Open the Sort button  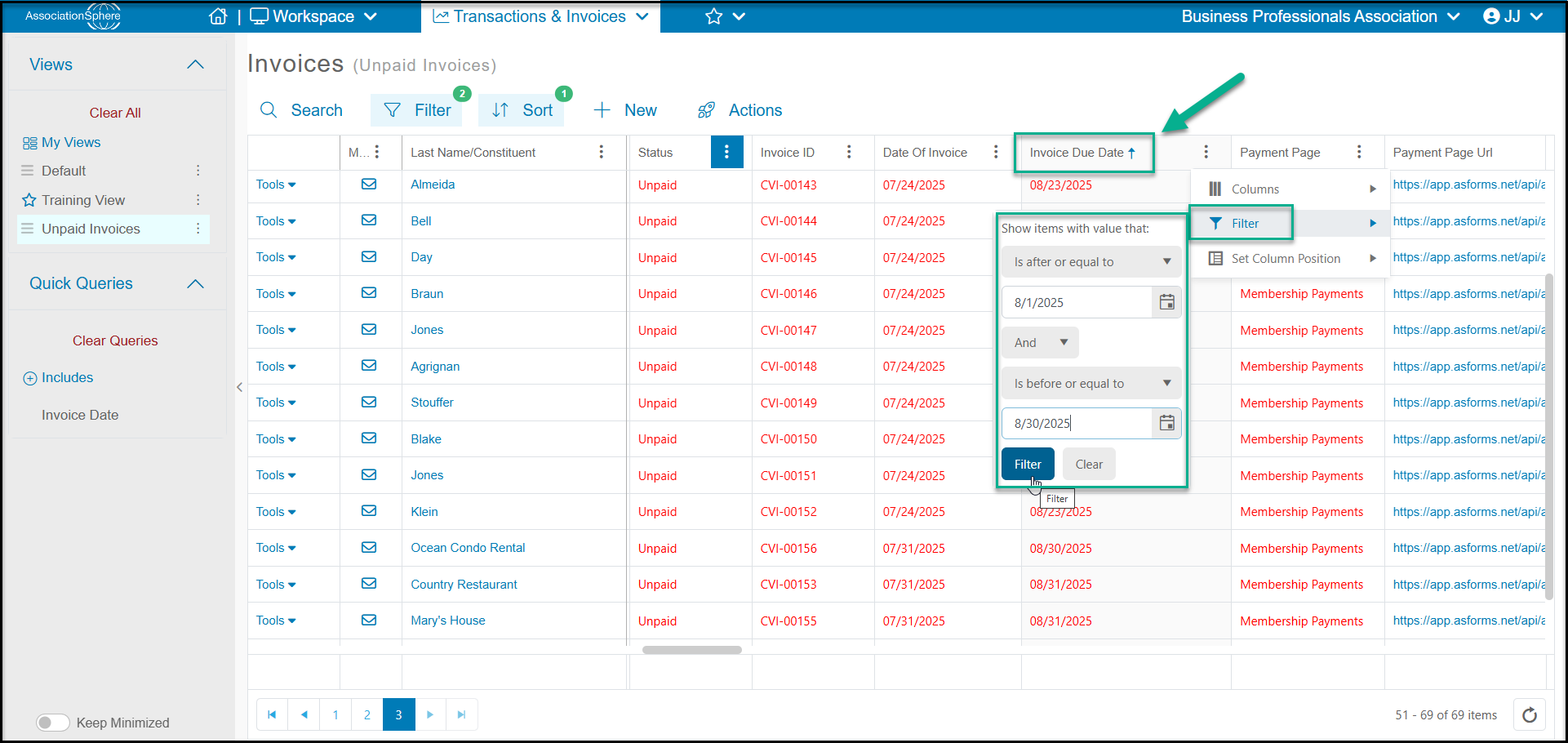(522, 110)
